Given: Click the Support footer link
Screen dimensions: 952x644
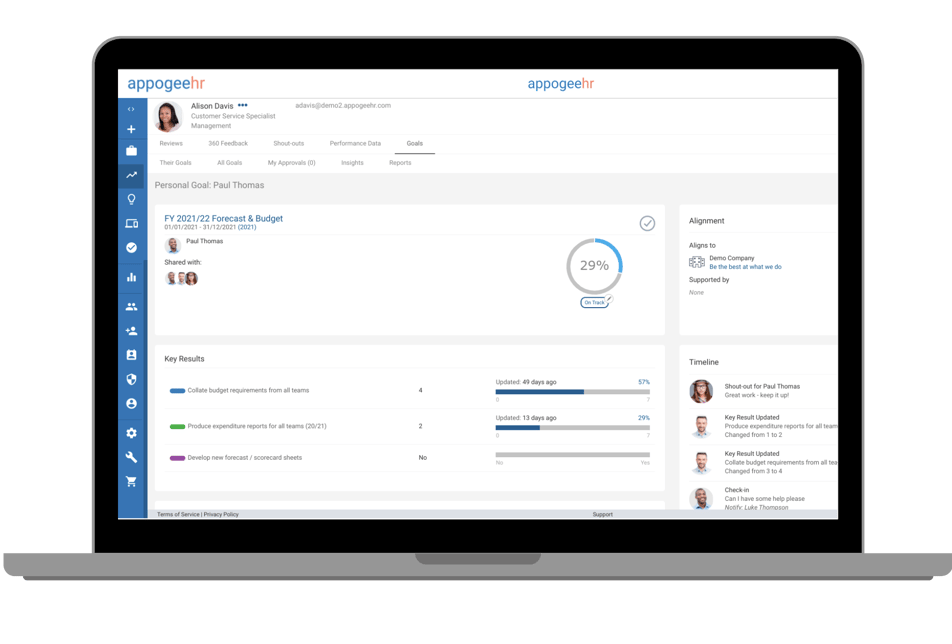Looking at the screenshot, I should (603, 514).
